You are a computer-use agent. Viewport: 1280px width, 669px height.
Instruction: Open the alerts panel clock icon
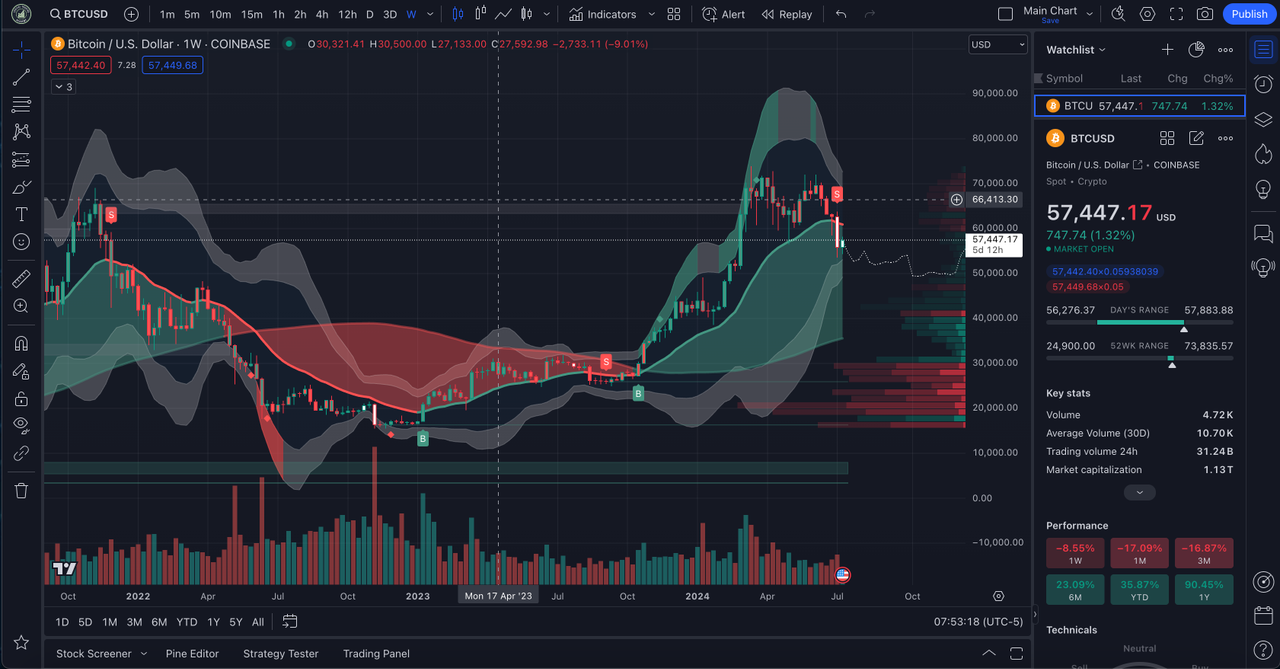pyautogui.click(x=1263, y=84)
